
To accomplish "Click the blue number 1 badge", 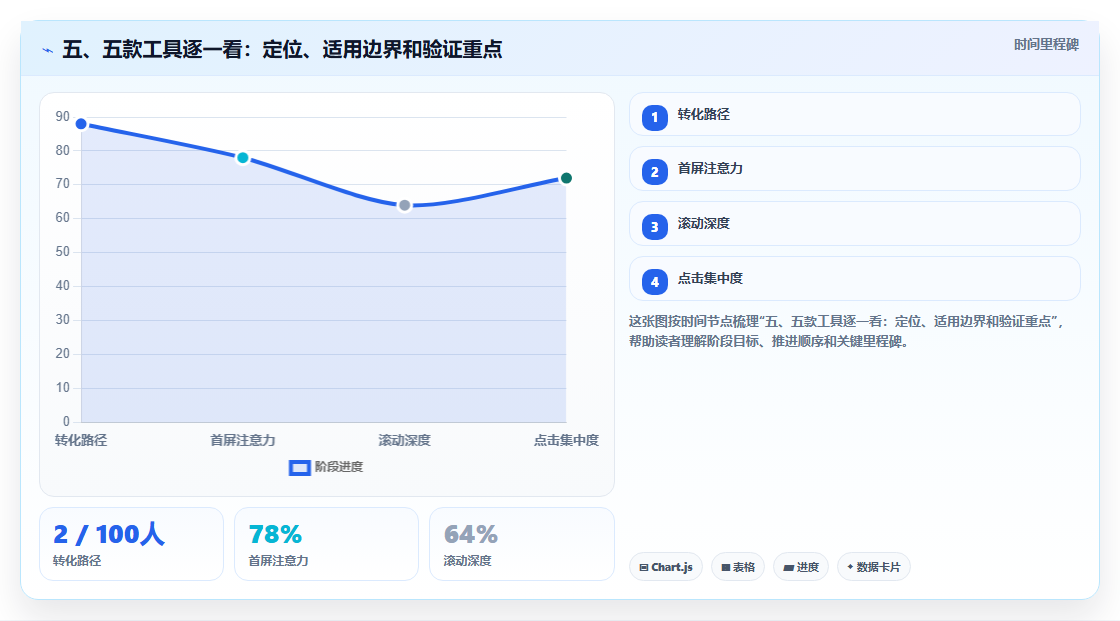I will (x=654, y=117).
